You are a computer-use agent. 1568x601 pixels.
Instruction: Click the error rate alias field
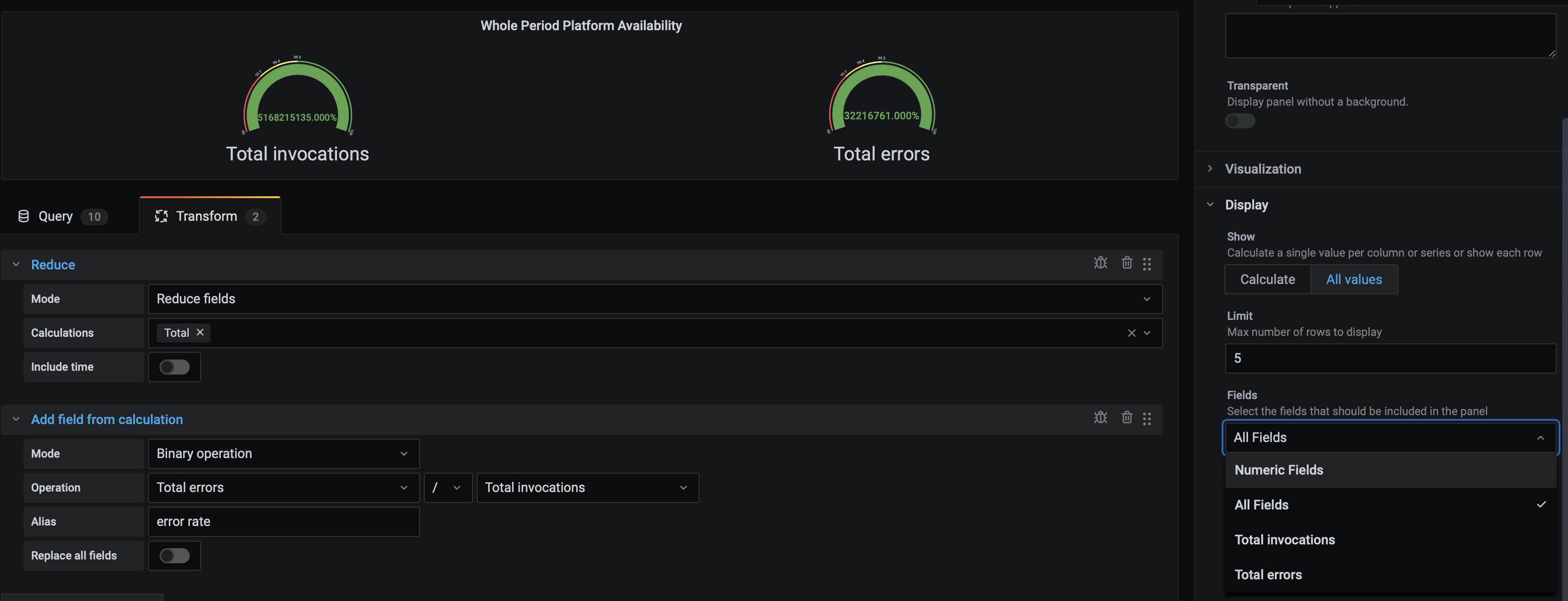(284, 521)
